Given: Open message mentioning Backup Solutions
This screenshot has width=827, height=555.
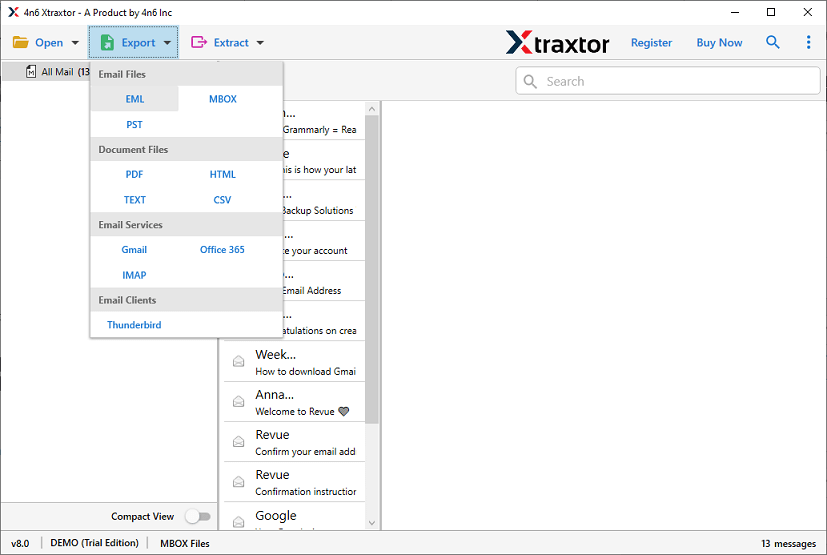Looking at the screenshot, I should coord(323,201).
